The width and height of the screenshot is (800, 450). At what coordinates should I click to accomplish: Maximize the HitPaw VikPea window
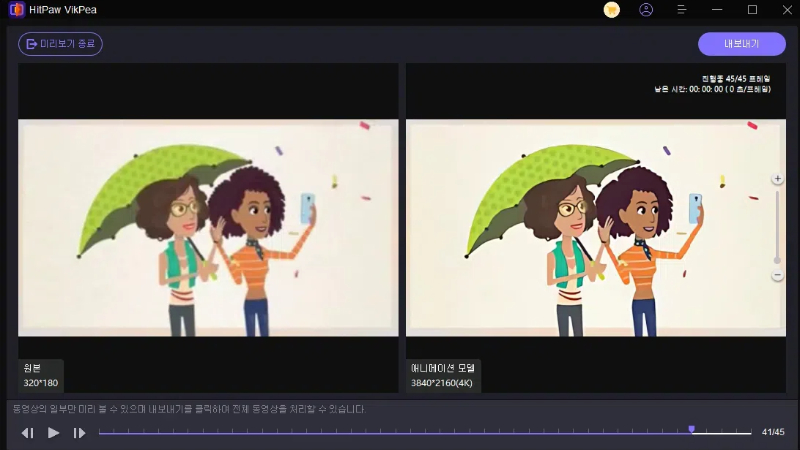pos(752,10)
